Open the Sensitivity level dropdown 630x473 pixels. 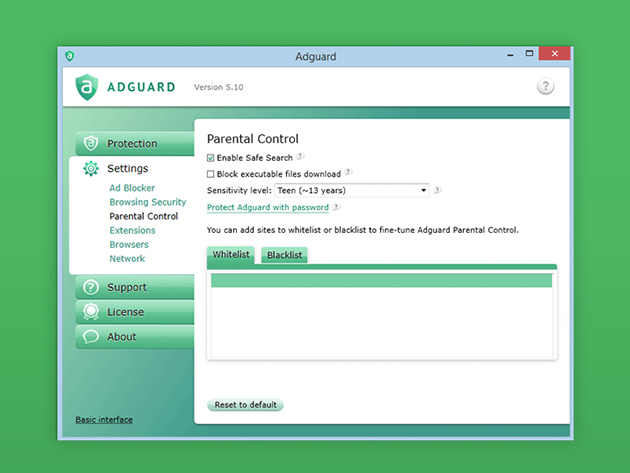pos(352,190)
